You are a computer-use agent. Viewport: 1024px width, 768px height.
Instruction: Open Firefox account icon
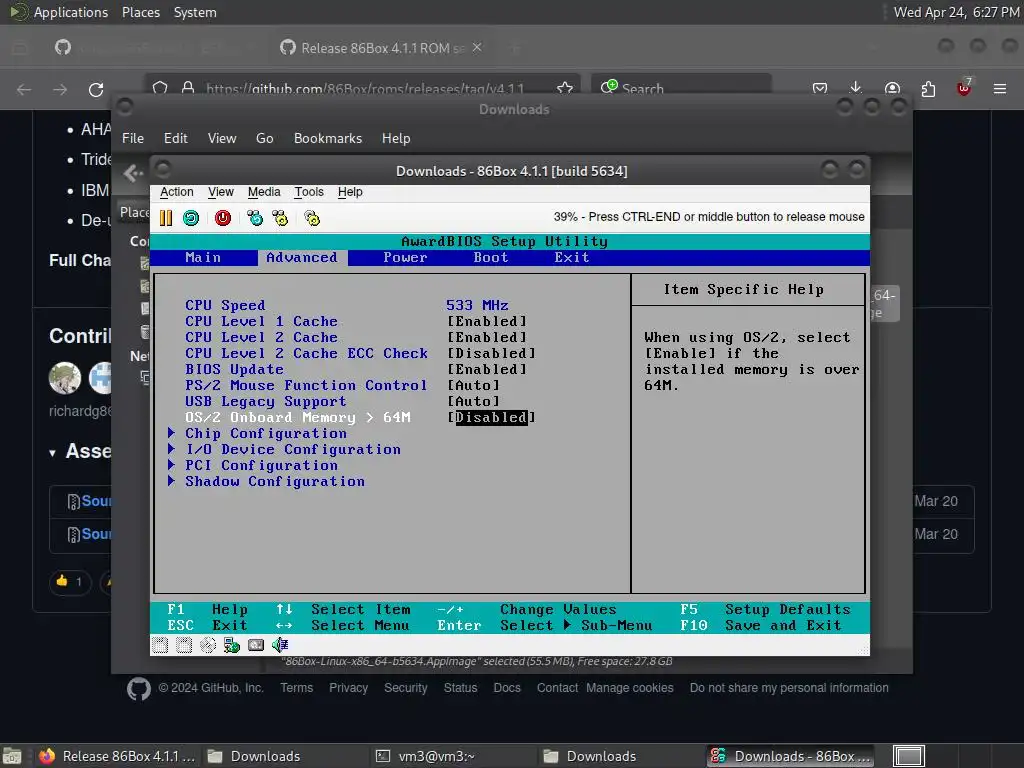(x=892, y=89)
